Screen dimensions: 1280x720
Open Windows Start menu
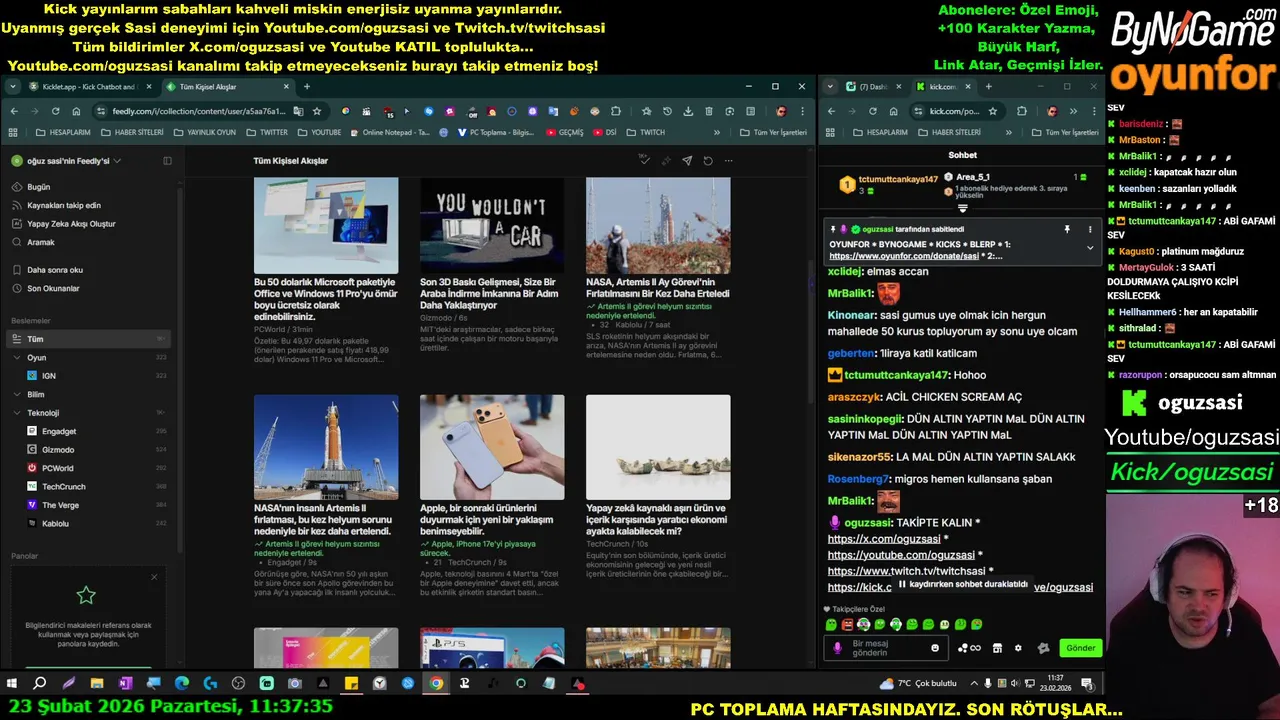coord(12,684)
